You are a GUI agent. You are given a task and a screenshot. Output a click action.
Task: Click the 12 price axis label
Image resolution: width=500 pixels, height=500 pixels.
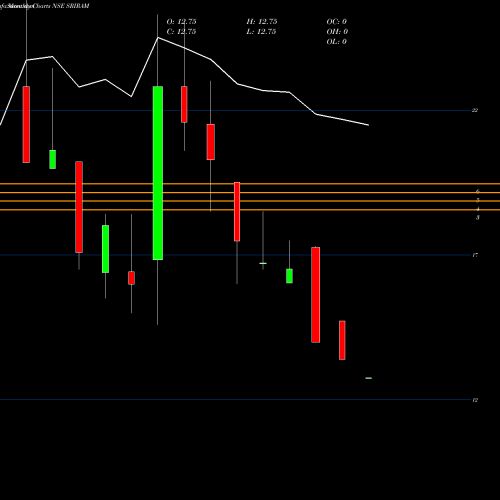pos(475,400)
